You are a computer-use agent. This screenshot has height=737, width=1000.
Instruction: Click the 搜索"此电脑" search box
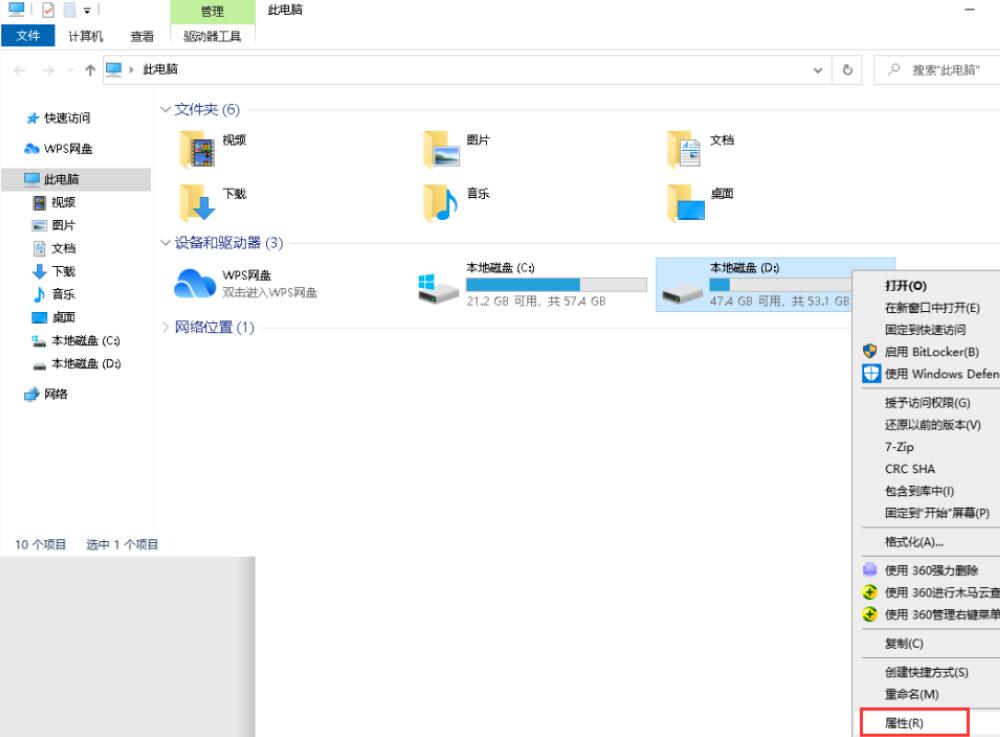point(938,70)
